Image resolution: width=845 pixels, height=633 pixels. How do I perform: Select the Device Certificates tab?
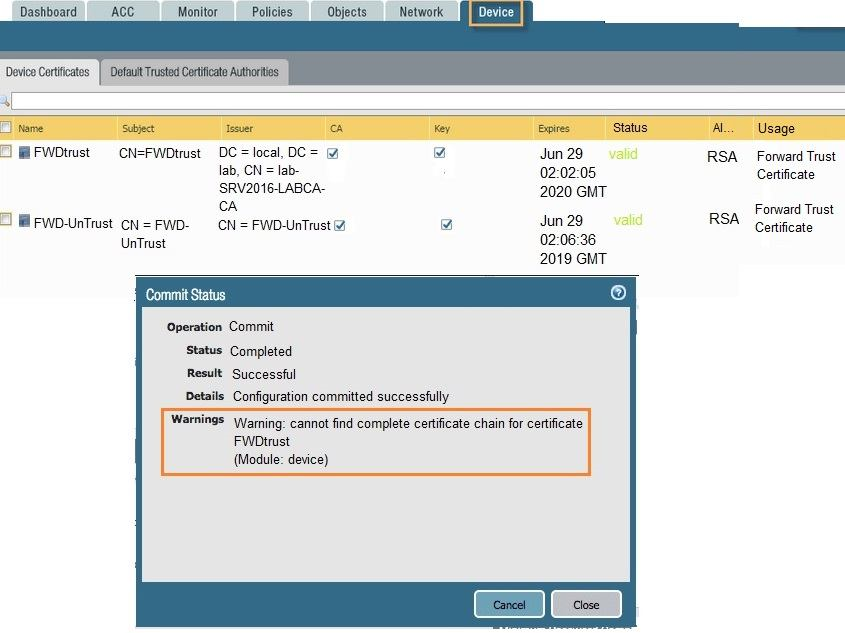pos(48,72)
